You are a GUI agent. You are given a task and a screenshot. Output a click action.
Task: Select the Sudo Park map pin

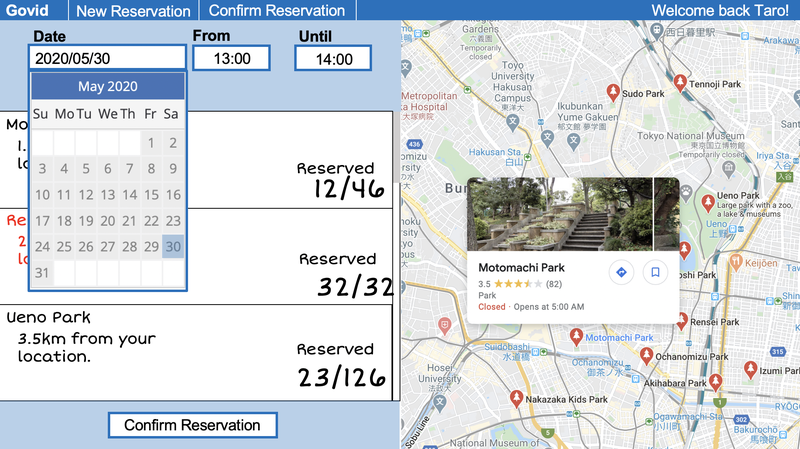tap(614, 92)
